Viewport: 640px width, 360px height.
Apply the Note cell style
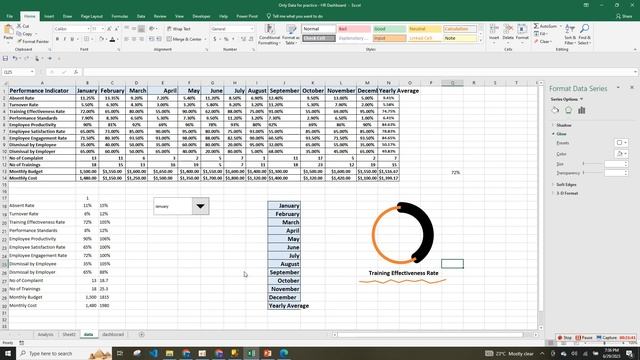(460, 38)
